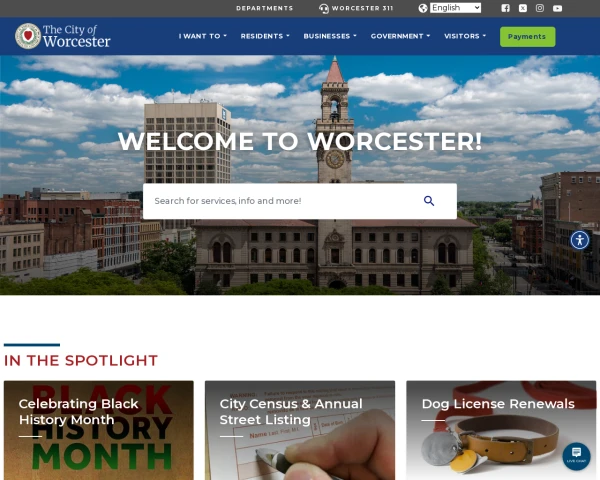Expand the I Want To menu
The width and height of the screenshot is (600, 480).
pyautogui.click(x=203, y=36)
